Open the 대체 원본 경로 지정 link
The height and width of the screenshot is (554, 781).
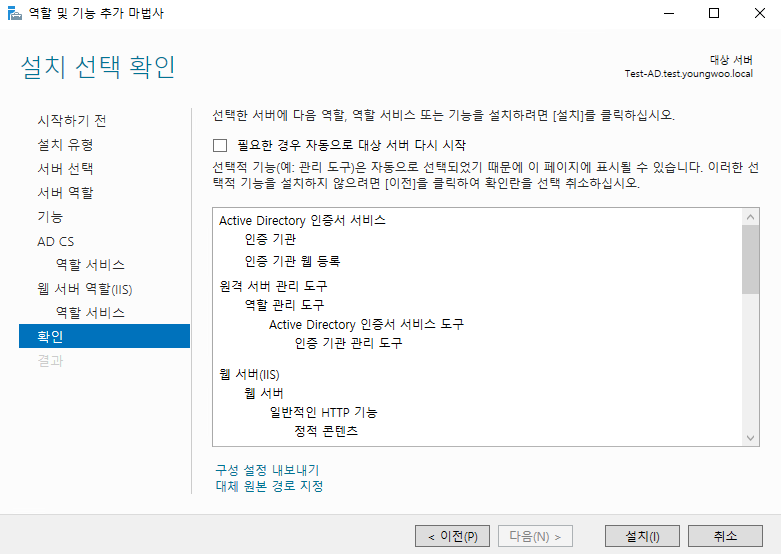[x=269, y=486]
